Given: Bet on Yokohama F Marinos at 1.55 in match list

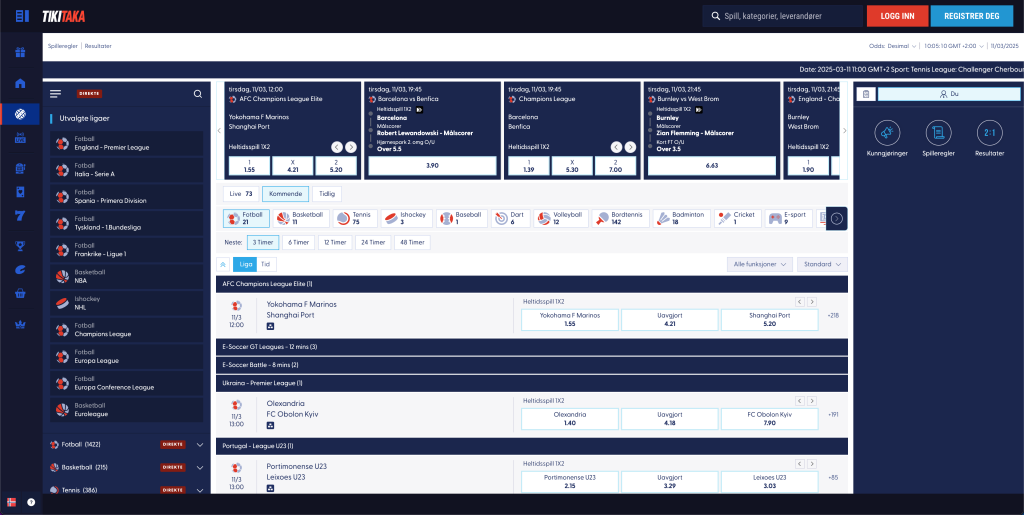Looking at the screenshot, I should 569,319.
